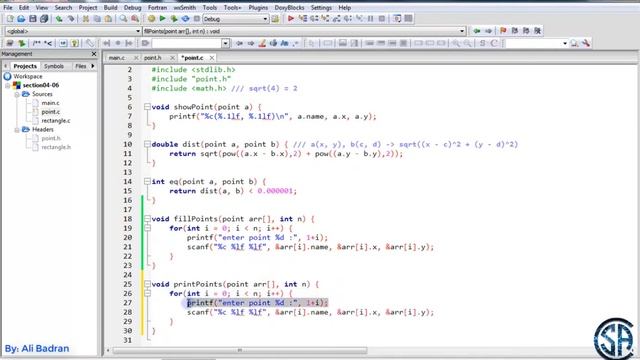The height and width of the screenshot is (360, 640).
Task: Insert a DoxyBlocks line comment (*<)
Action: (x=48, y=43)
